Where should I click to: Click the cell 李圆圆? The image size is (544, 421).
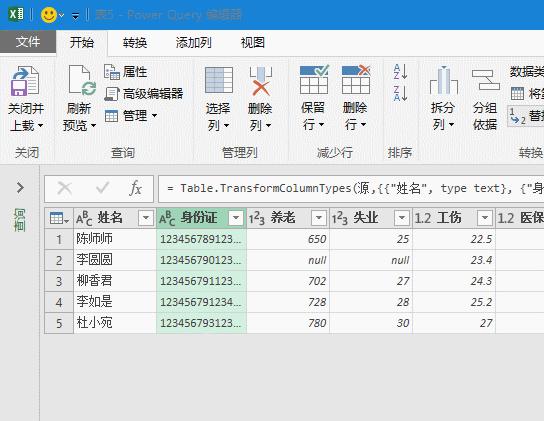coord(115,260)
